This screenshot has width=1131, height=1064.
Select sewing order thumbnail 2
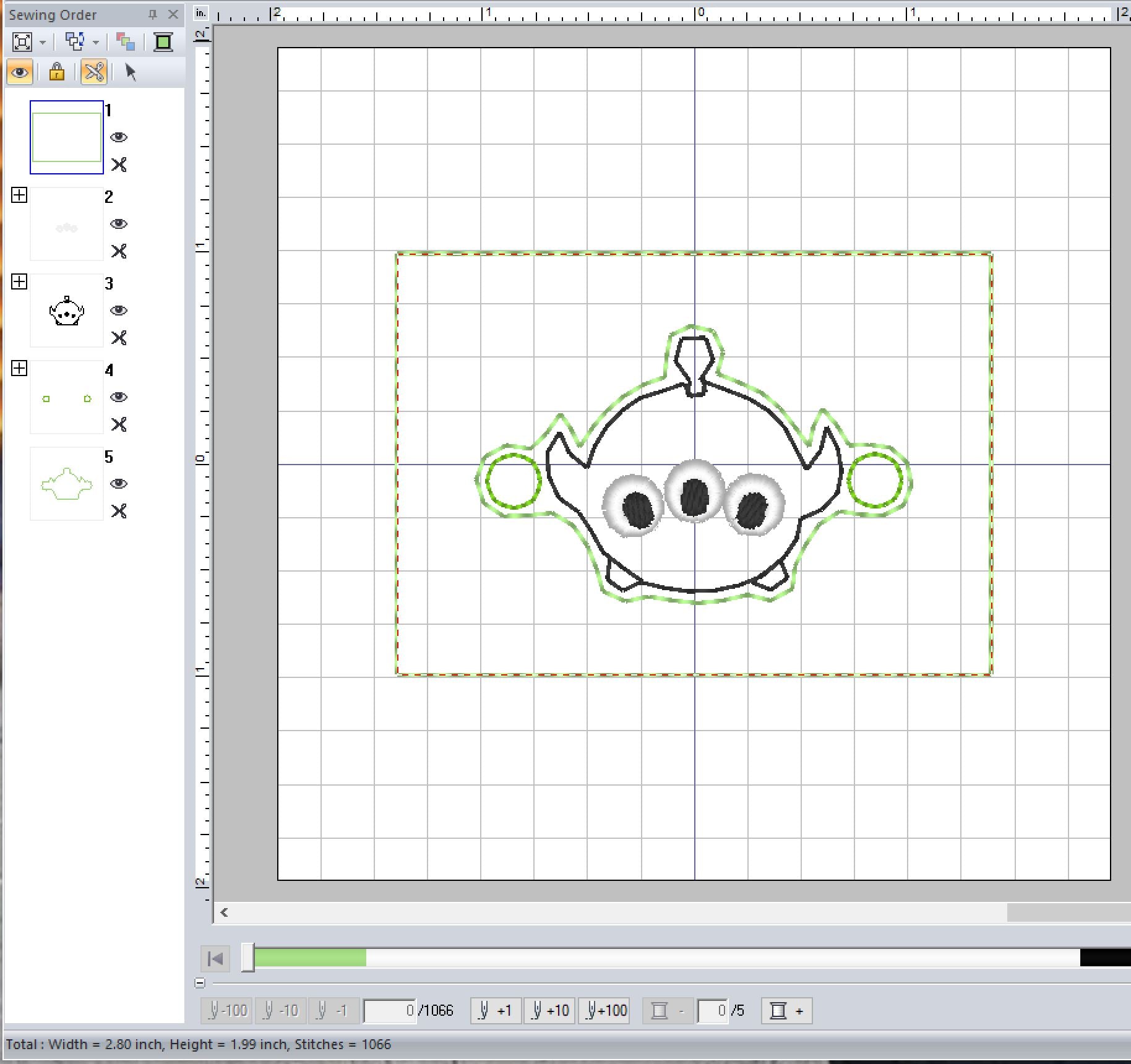point(67,224)
